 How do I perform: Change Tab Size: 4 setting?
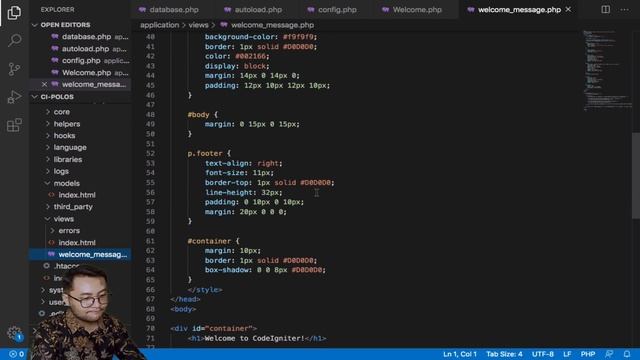pos(504,354)
